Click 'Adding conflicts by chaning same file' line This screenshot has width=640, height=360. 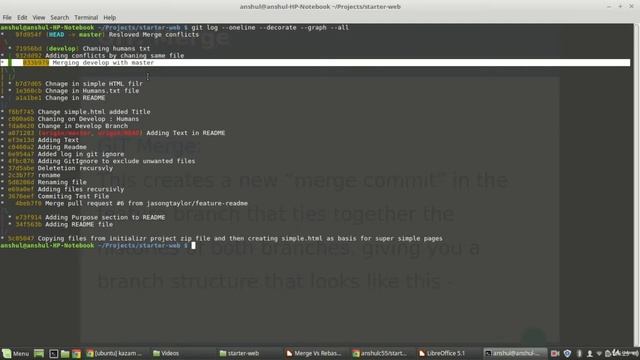click(114, 56)
